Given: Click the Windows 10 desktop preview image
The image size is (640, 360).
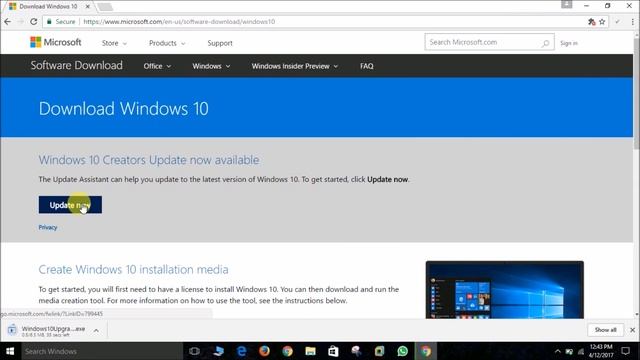Looking at the screenshot, I should (504, 290).
